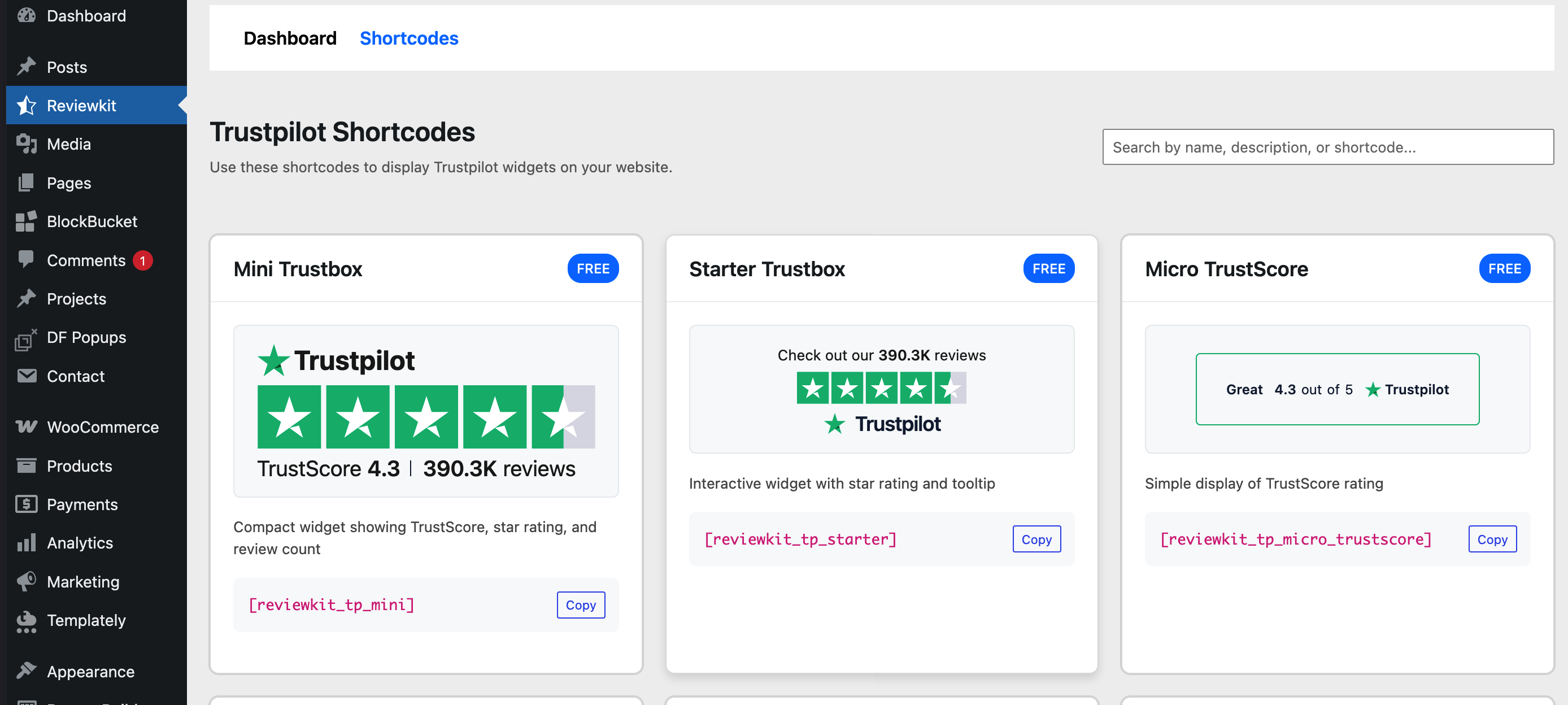1568x705 pixels.
Task: Click the Mini Trustbox star rating preview
Action: [425, 417]
